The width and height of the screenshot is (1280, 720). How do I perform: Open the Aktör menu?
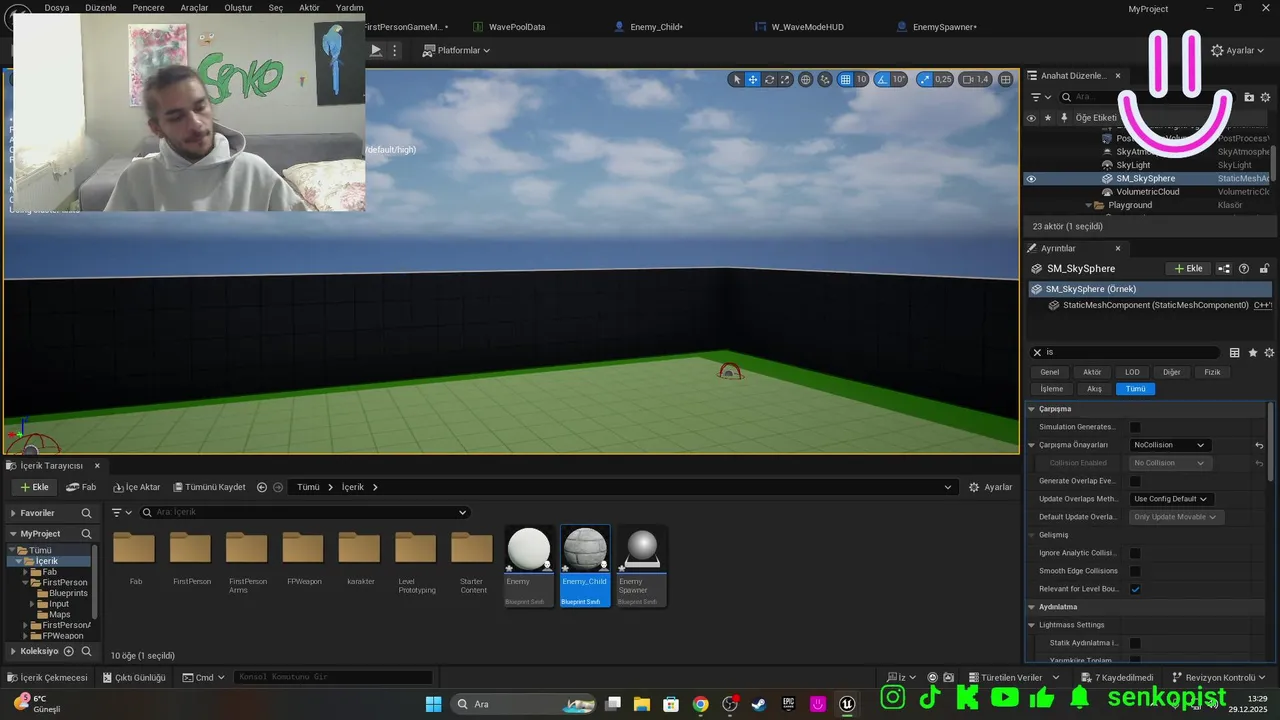310,7
